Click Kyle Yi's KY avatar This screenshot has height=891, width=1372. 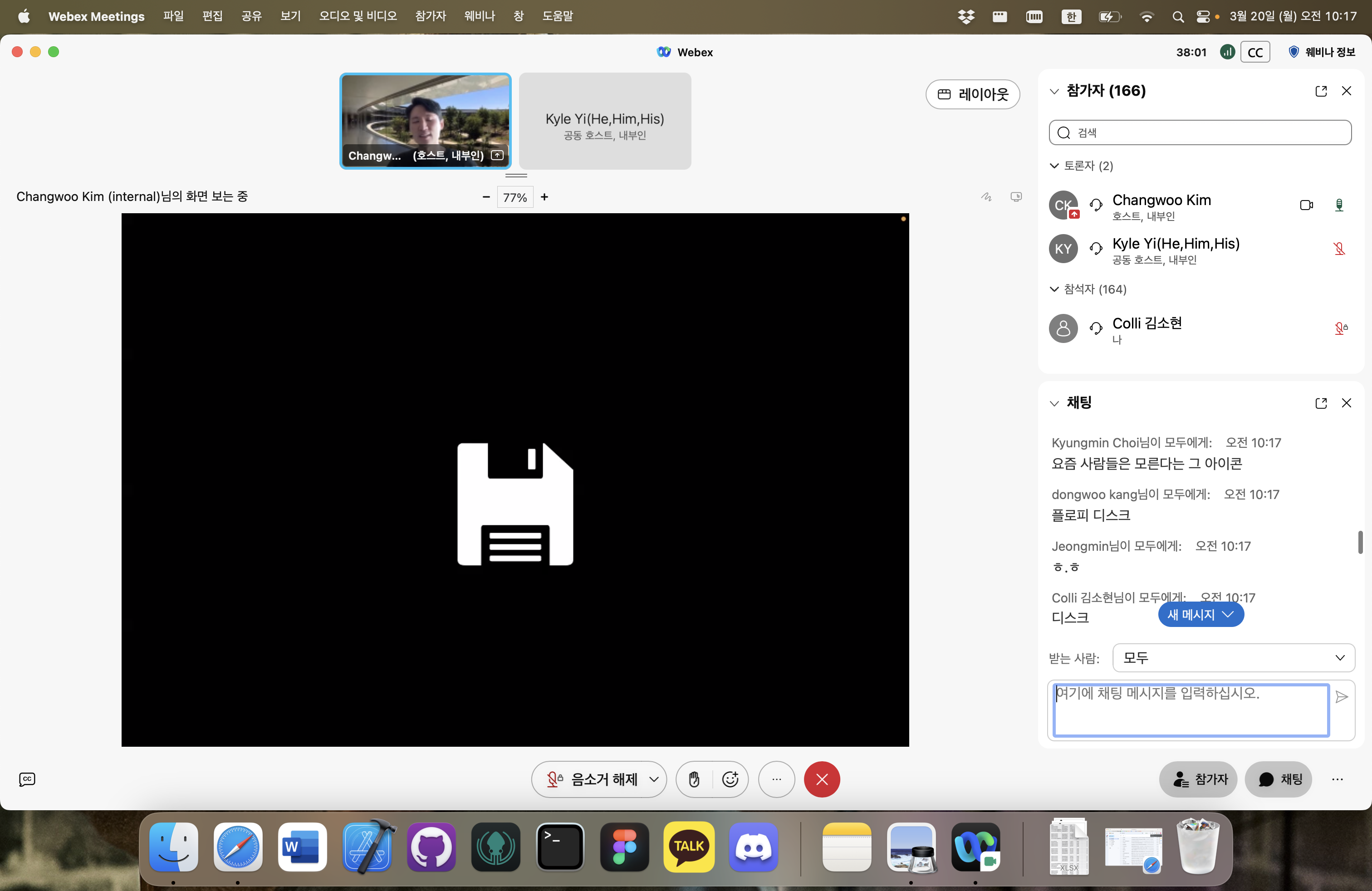[x=1063, y=249]
